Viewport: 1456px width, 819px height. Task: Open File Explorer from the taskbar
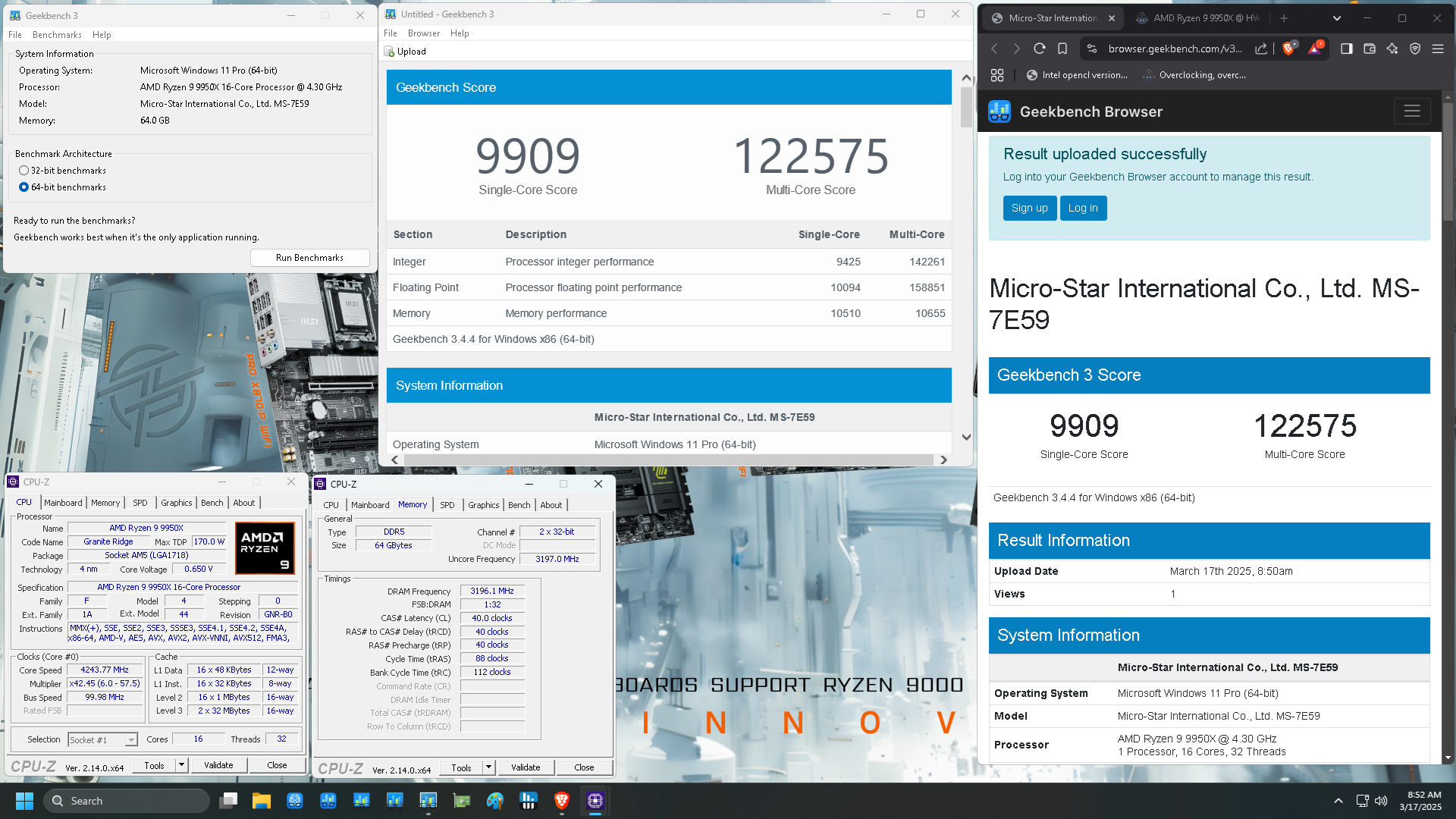tap(262, 801)
